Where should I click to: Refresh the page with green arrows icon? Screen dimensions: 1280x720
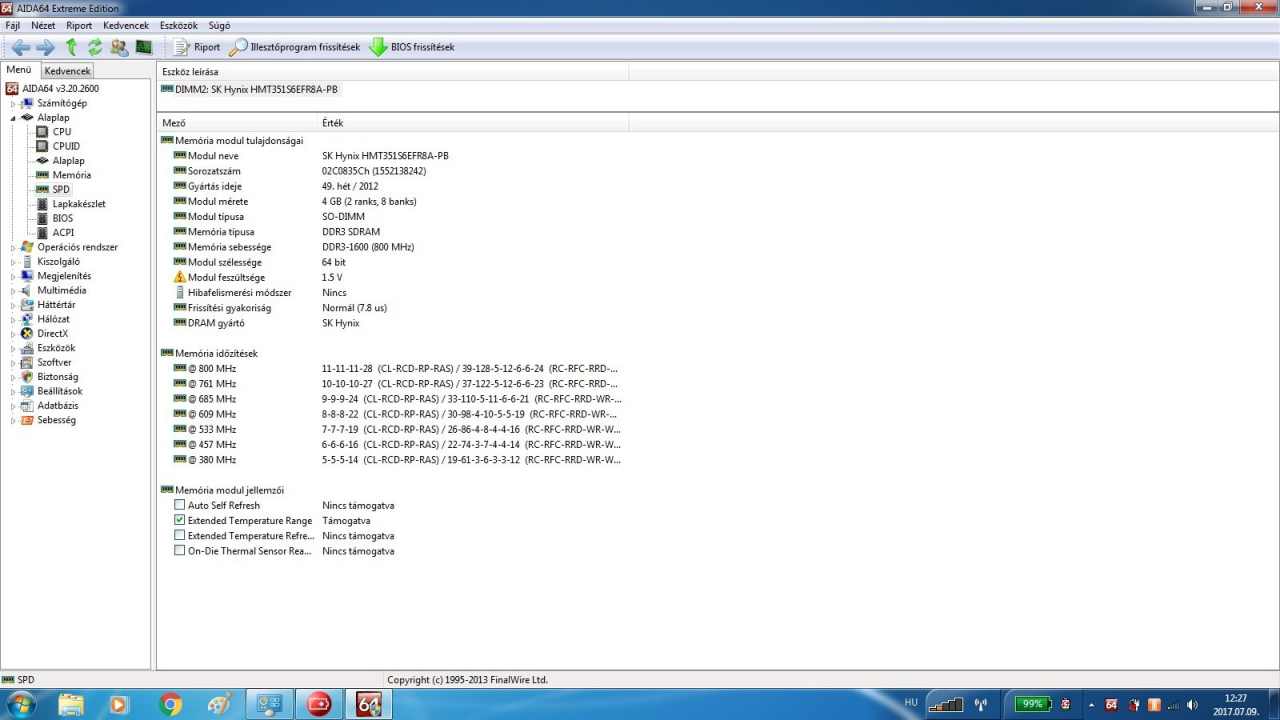tap(95, 47)
